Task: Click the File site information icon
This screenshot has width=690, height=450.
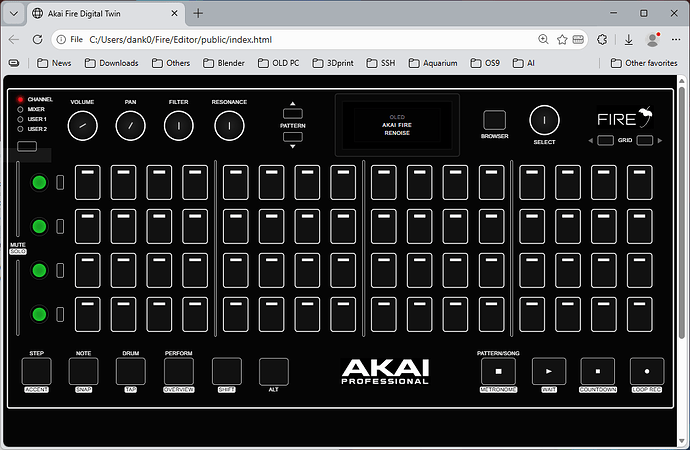Action: [62, 40]
